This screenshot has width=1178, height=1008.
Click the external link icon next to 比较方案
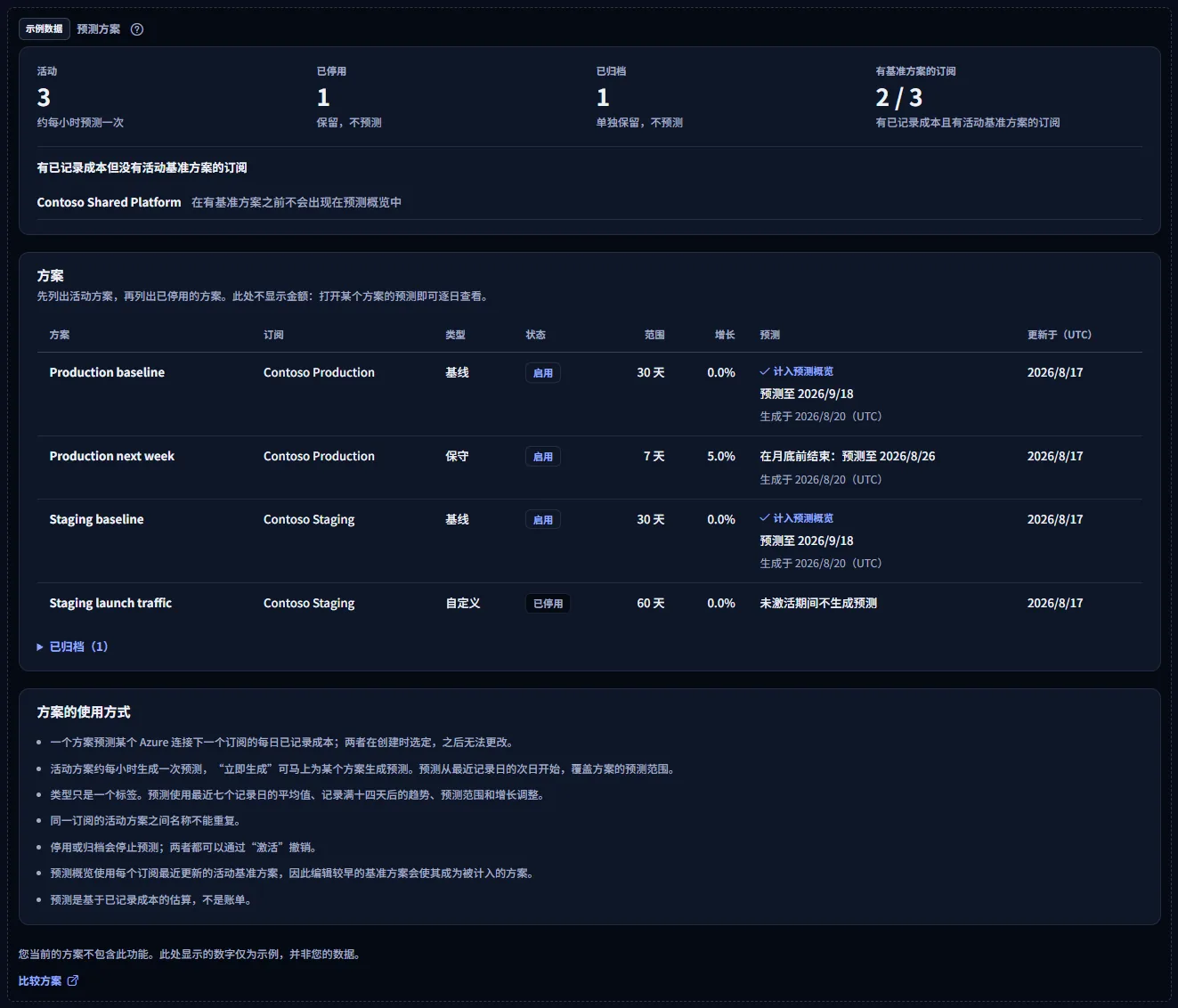(x=73, y=980)
